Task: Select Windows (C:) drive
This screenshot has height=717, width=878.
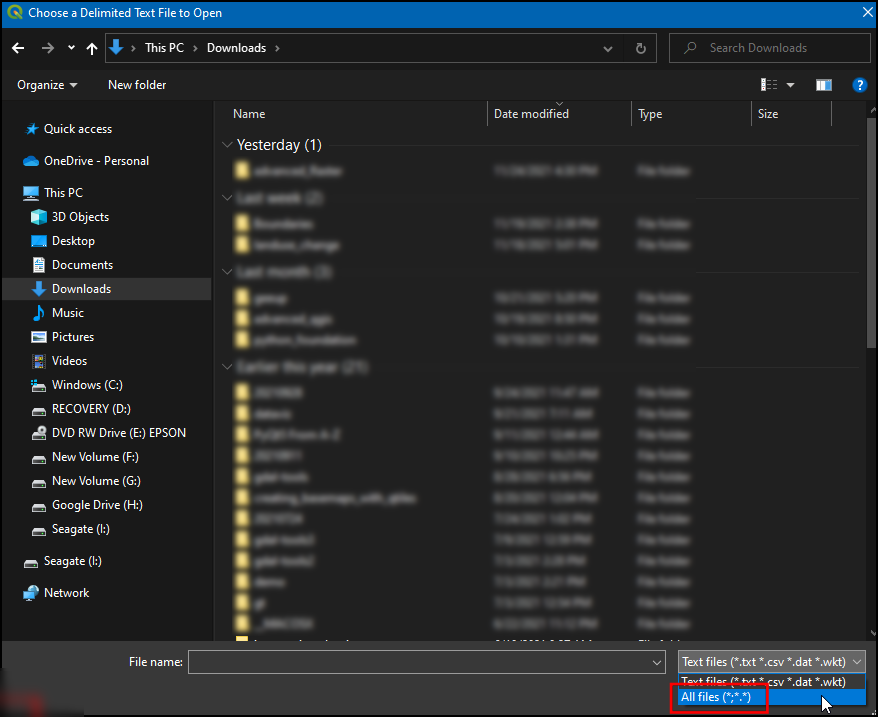Action: point(87,385)
